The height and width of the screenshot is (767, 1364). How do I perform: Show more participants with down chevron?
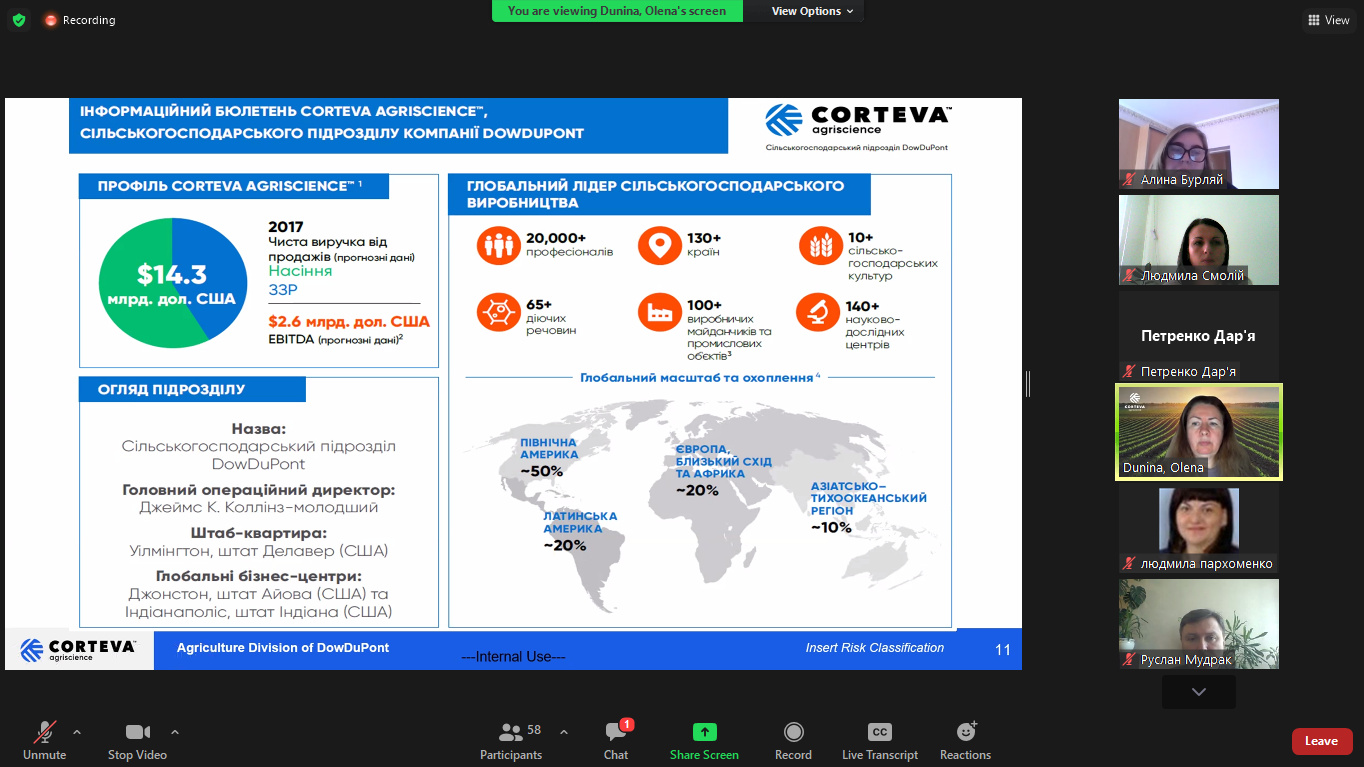tap(1199, 692)
